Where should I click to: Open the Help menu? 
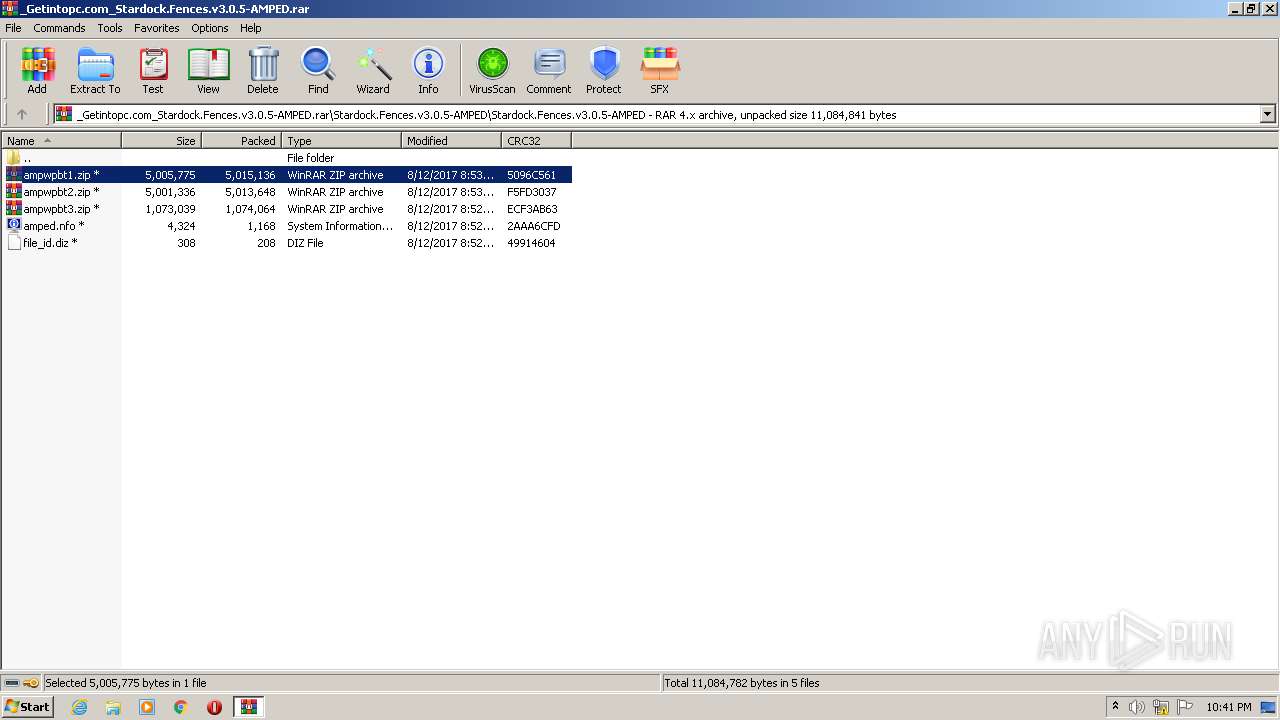click(251, 28)
